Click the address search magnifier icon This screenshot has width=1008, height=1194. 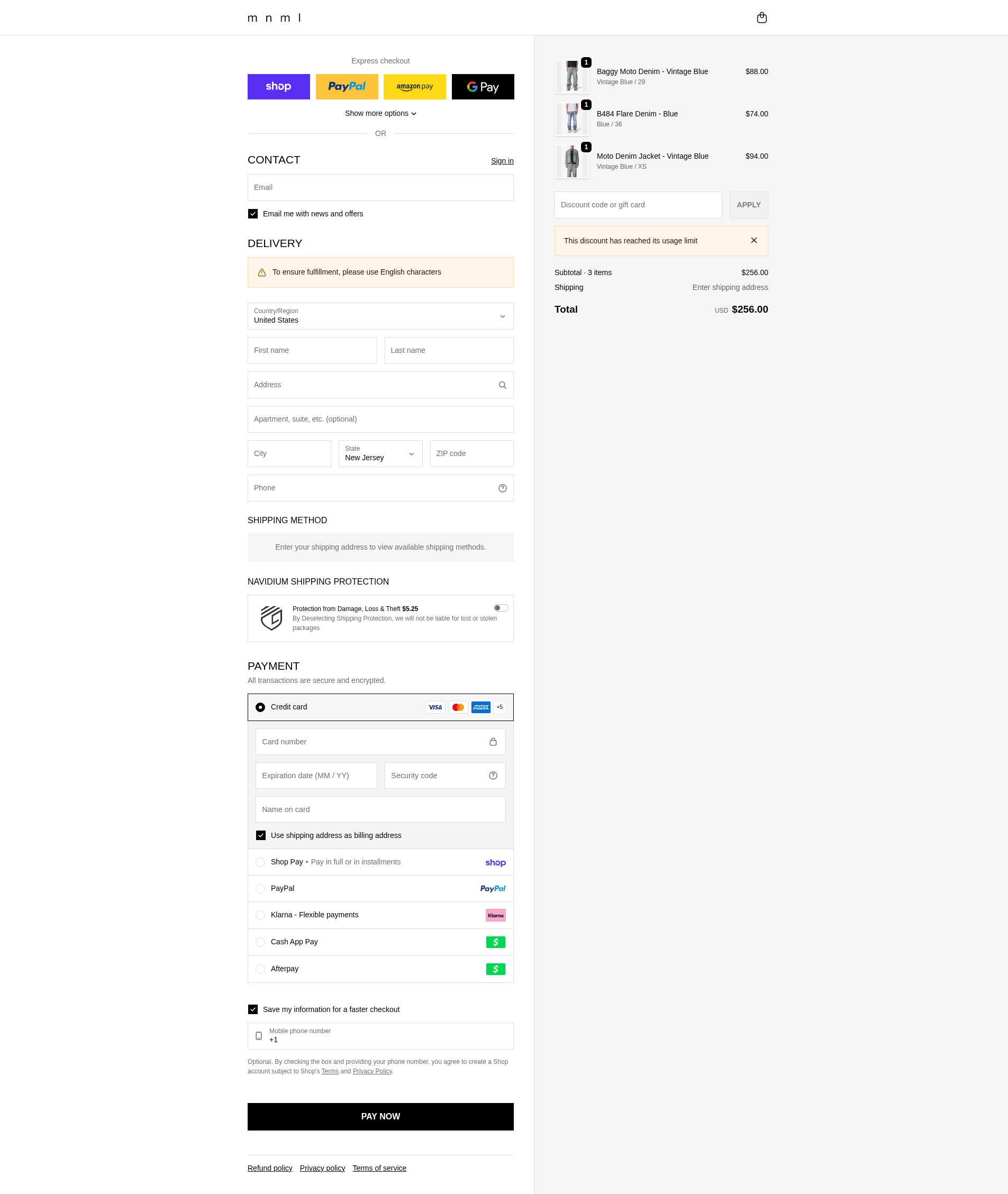click(502, 385)
